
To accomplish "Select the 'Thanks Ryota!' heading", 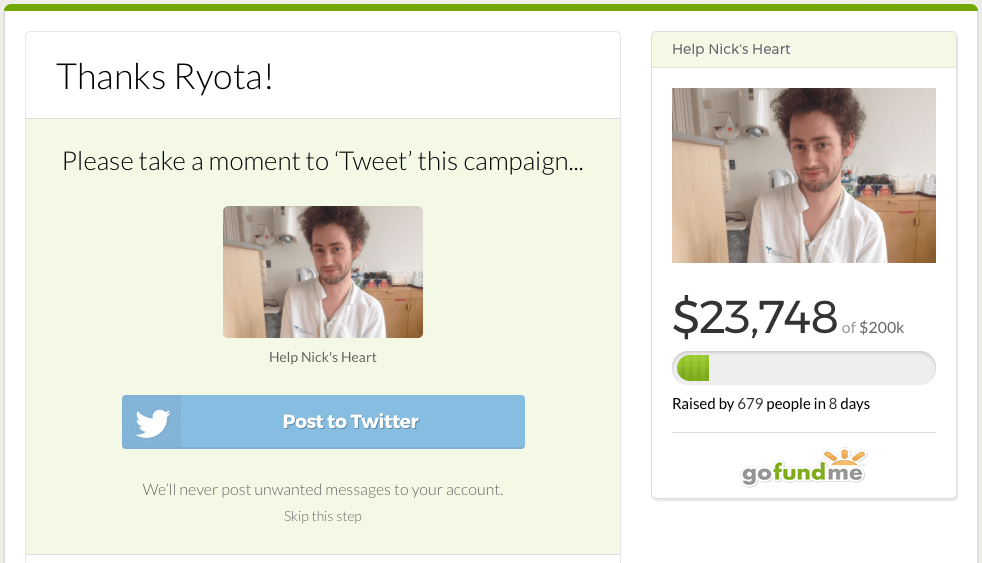I will (165, 76).
